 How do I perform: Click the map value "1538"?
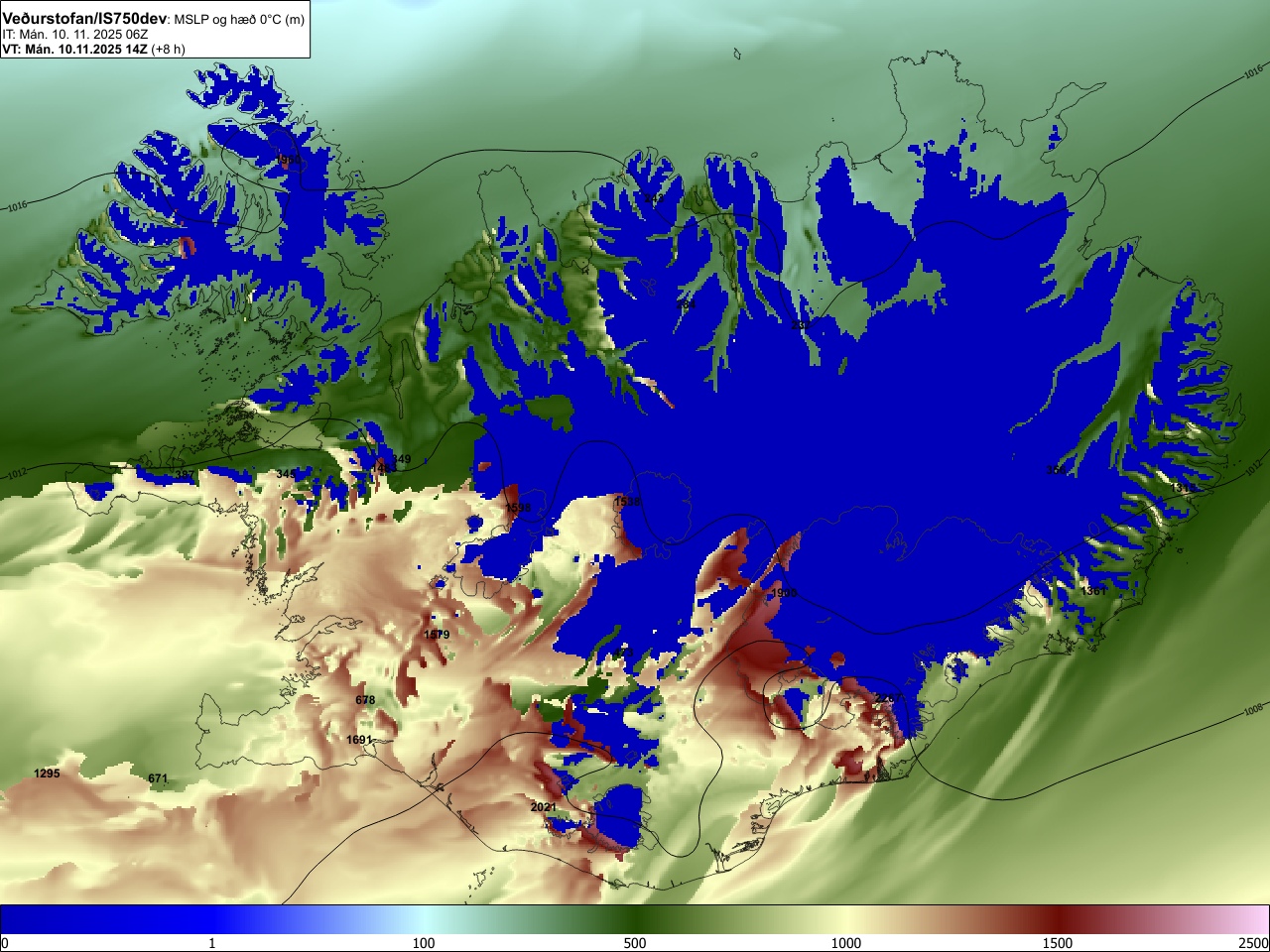coord(627,503)
